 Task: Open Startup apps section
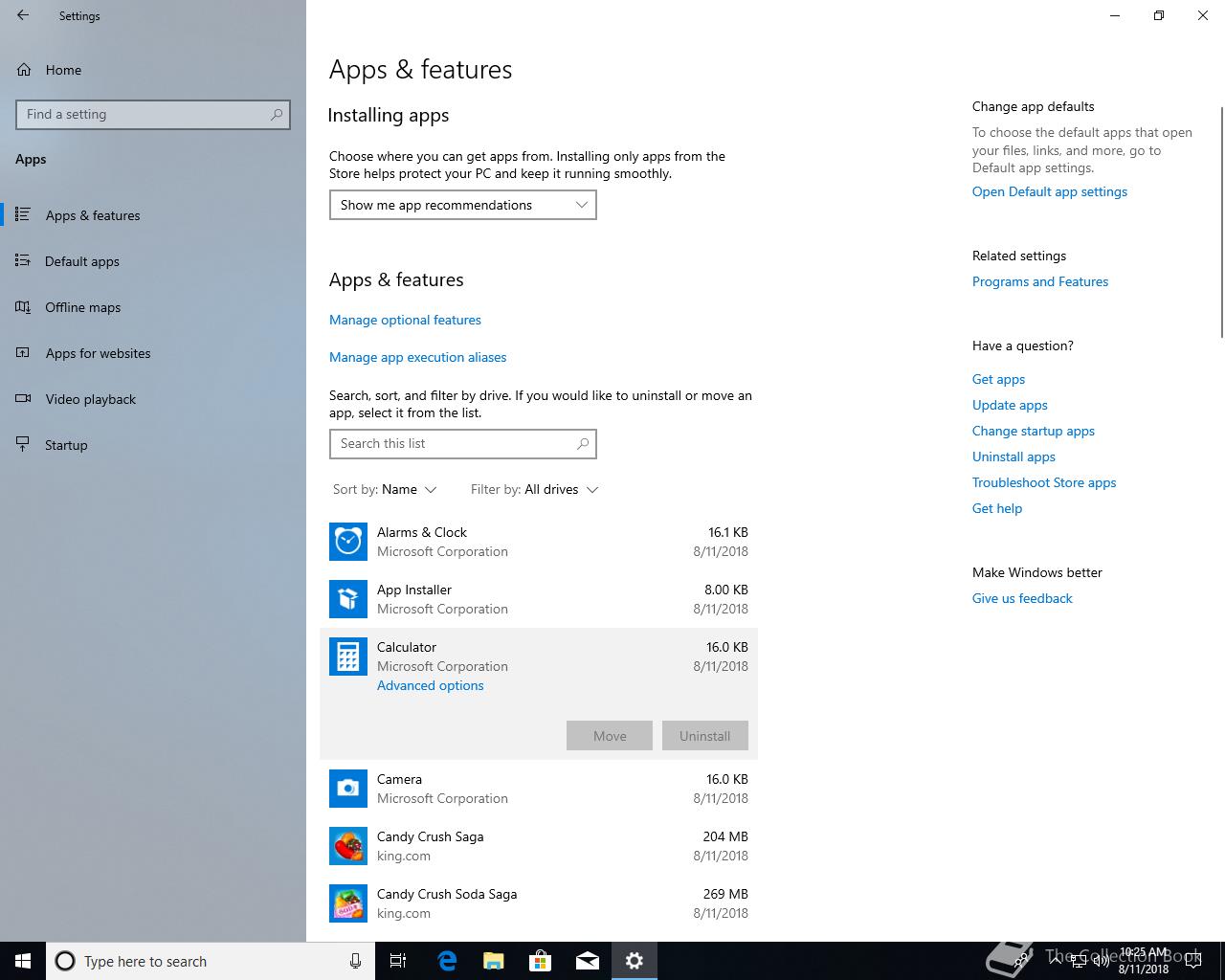click(66, 445)
